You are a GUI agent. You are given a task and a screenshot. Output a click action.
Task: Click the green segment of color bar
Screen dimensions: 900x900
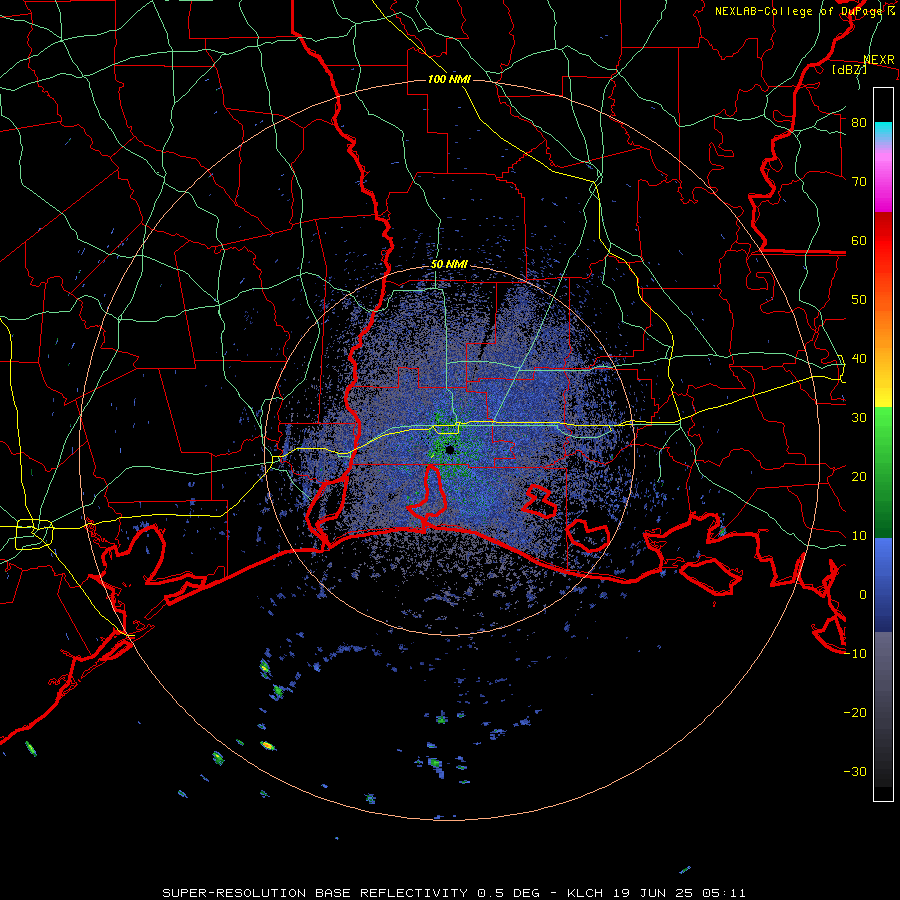click(883, 472)
